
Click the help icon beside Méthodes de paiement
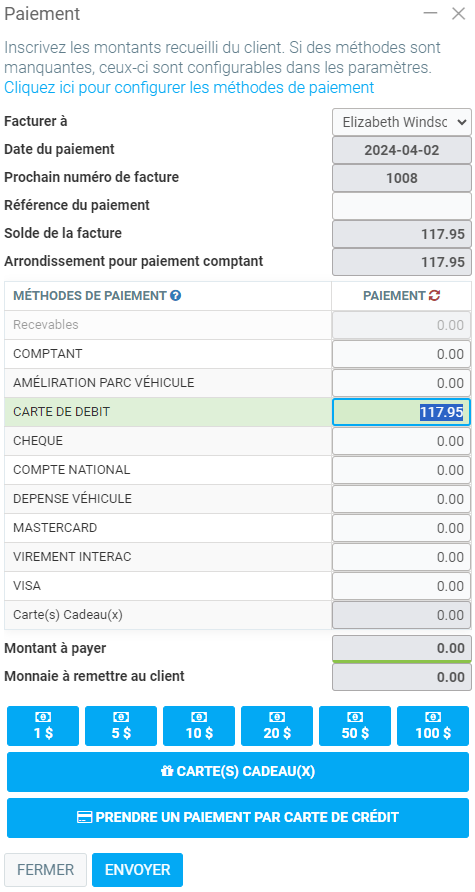coord(176,295)
